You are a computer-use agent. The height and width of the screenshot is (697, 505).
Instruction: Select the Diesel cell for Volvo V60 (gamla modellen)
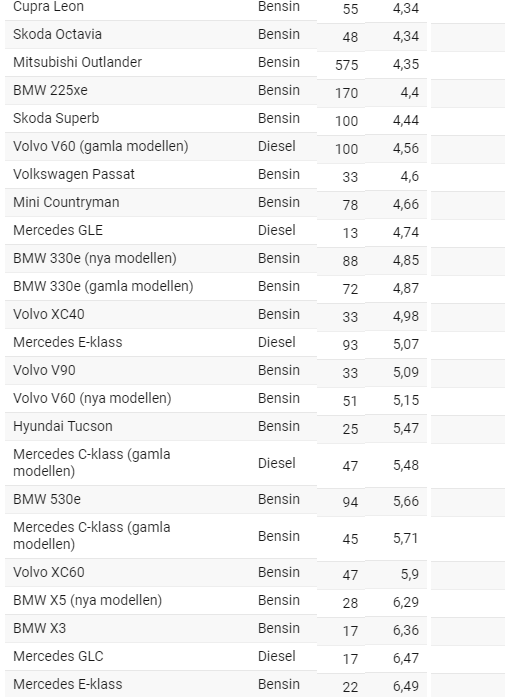tap(277, 146)
